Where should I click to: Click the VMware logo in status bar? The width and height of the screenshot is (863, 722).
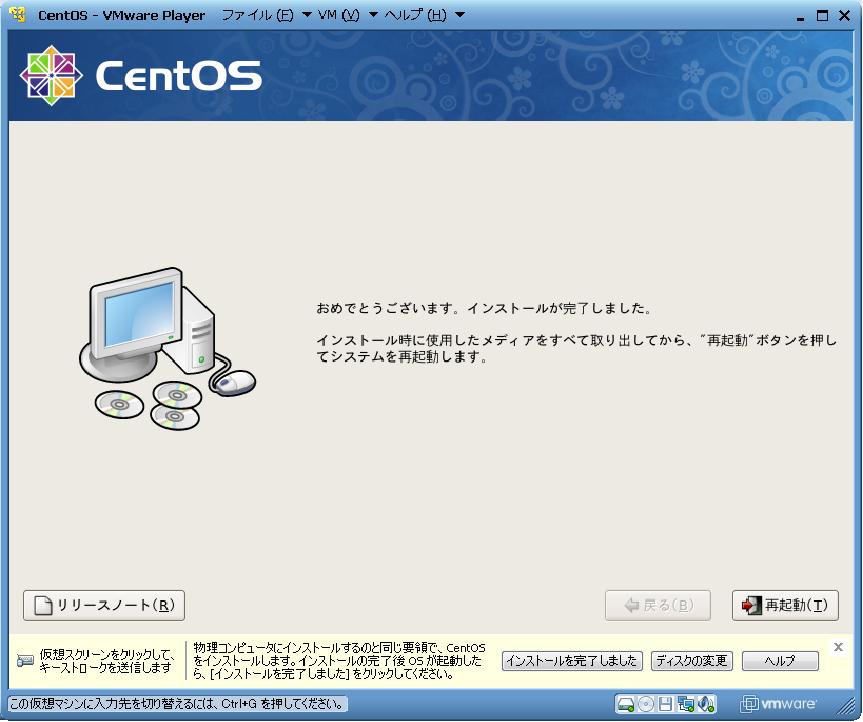(779, 703)
